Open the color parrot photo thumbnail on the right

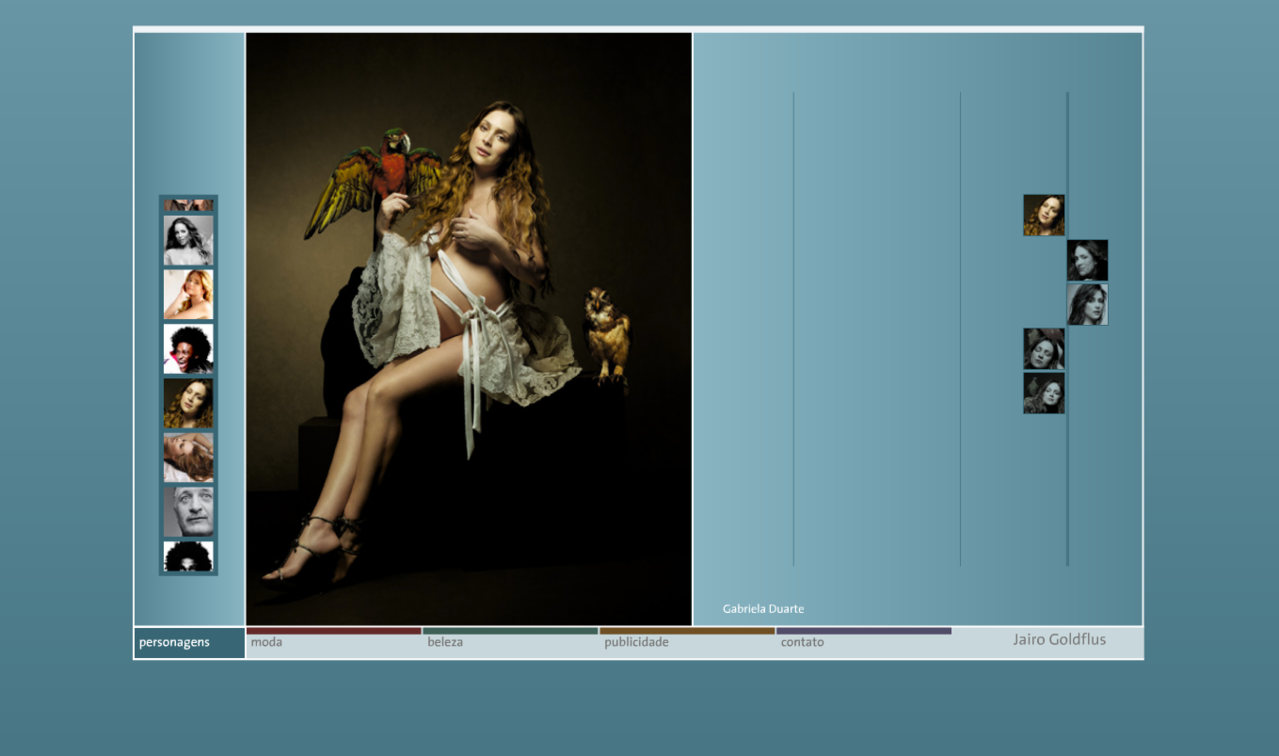point(1044,215)
